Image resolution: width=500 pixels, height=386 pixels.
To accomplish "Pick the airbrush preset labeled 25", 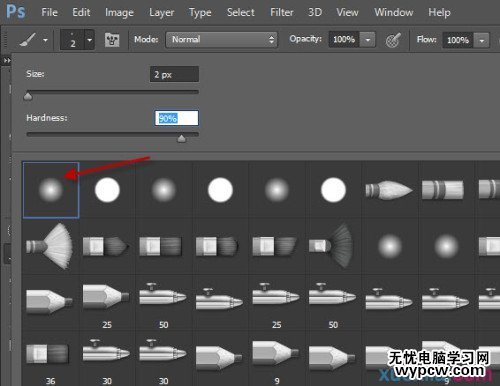I will click(x=276, y=303).
